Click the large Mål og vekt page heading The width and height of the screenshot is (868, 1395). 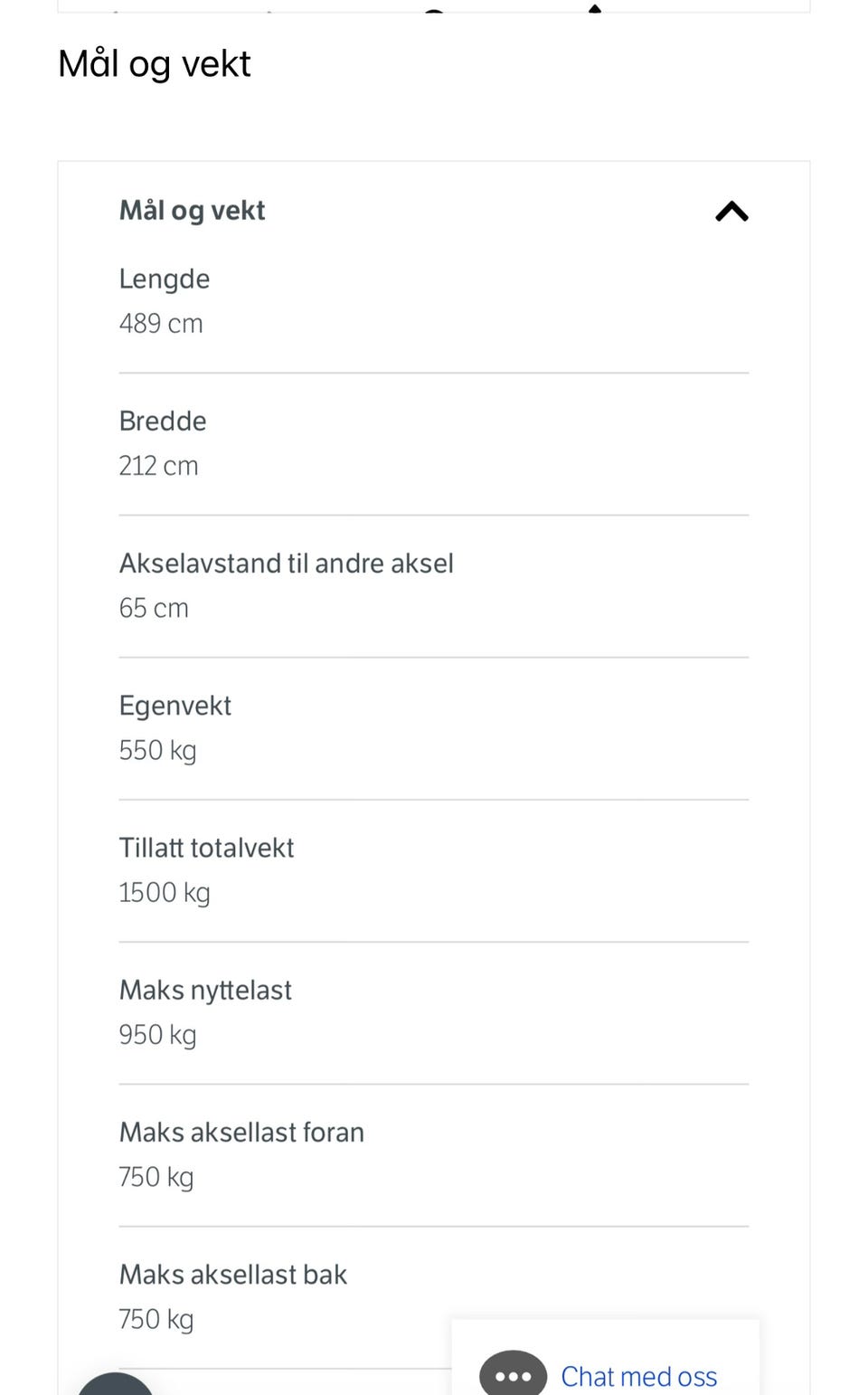[x=154, y=64]
